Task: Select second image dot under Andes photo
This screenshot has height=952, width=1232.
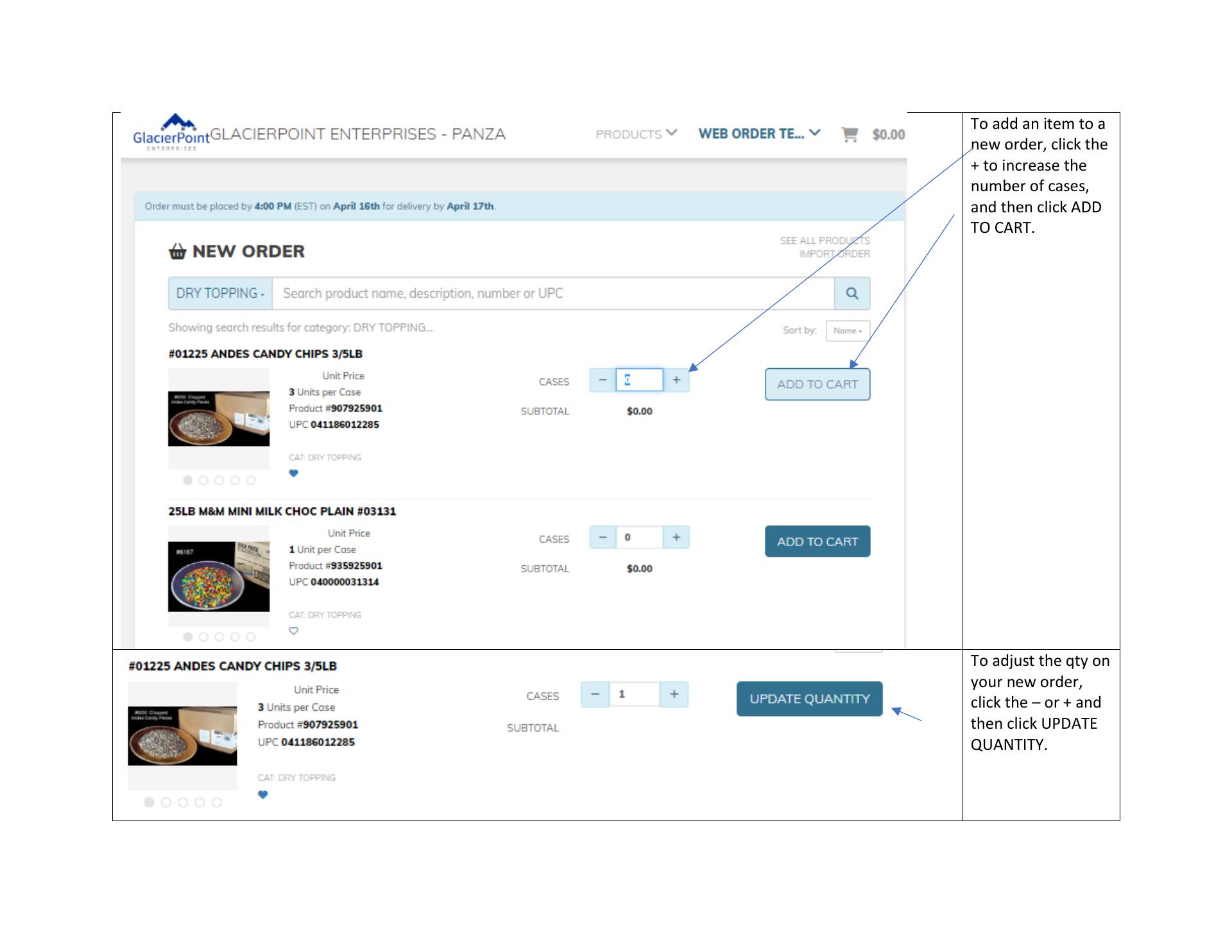Action: 203,480
